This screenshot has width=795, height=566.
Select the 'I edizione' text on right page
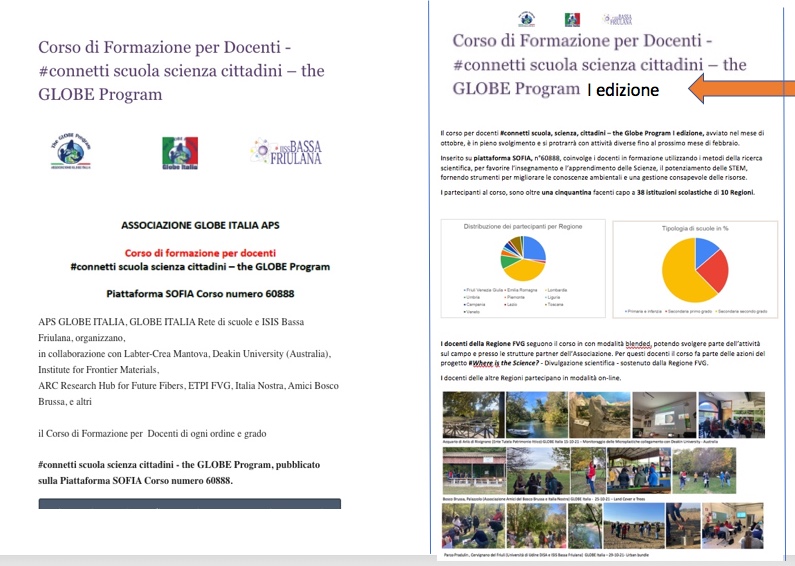click(x=623, y=90)
